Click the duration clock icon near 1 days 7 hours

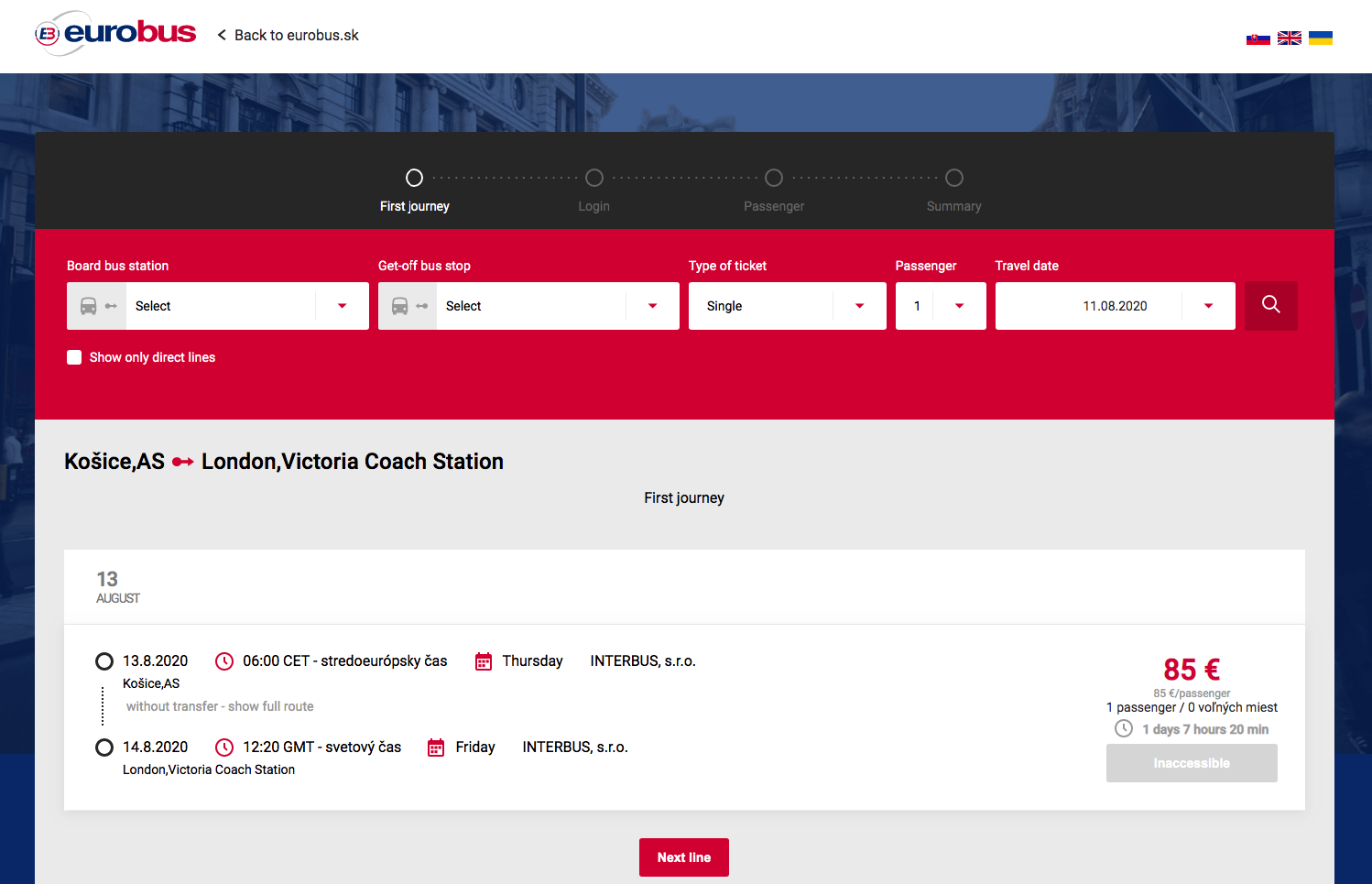1124,728
